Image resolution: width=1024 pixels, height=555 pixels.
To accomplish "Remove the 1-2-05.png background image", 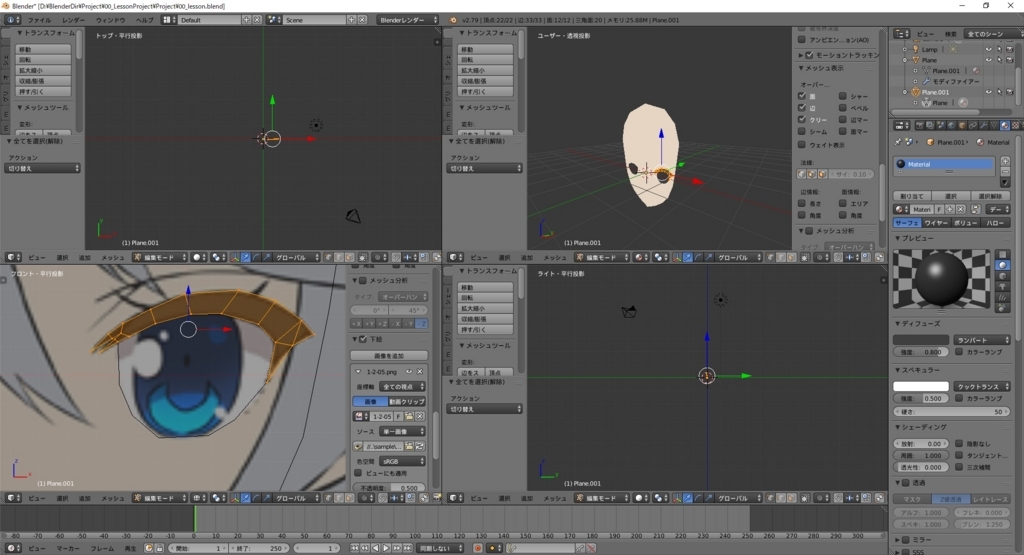I will [x=419, y=372].
